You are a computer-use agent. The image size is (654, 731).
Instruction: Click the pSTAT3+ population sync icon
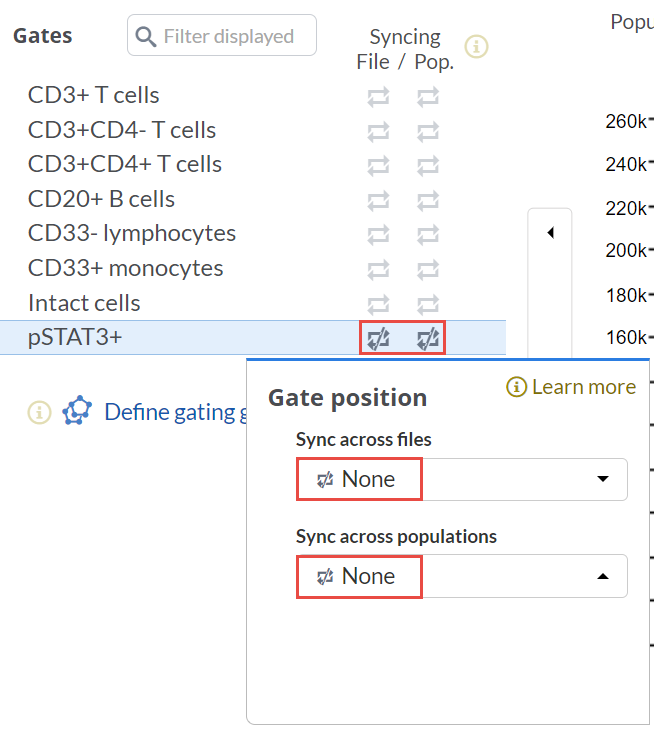pyautogui.click(x=428, y=339)
